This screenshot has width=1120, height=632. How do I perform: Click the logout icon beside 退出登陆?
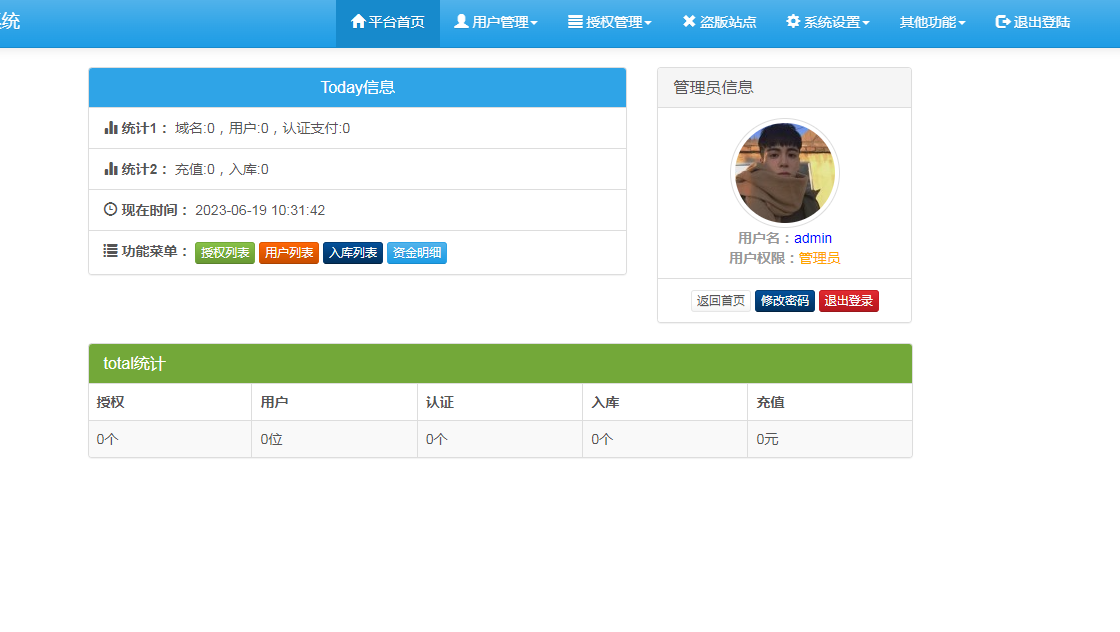pos(1003,22)
